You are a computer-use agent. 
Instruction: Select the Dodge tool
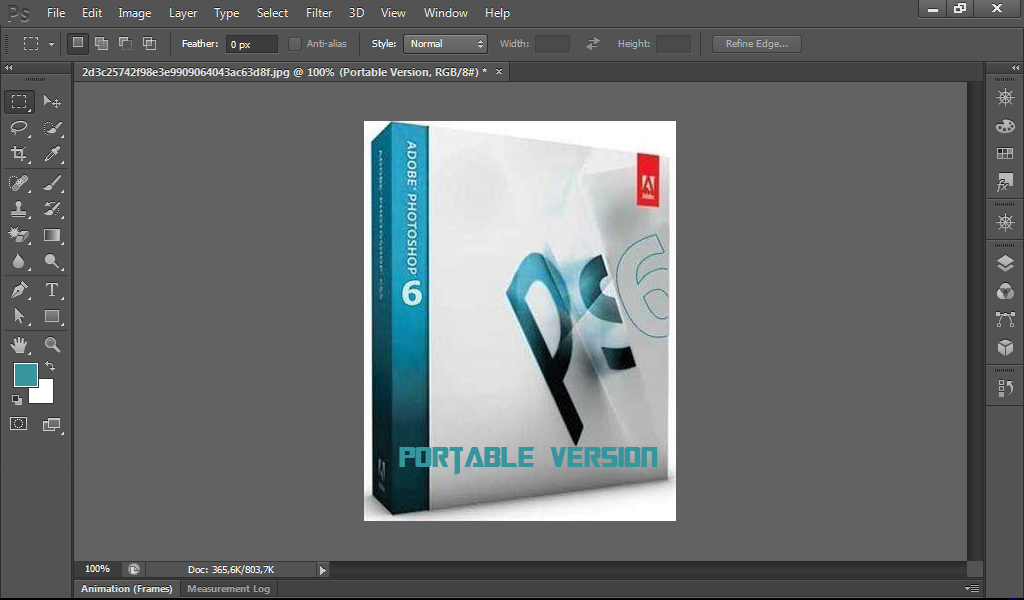pos(52,261)
